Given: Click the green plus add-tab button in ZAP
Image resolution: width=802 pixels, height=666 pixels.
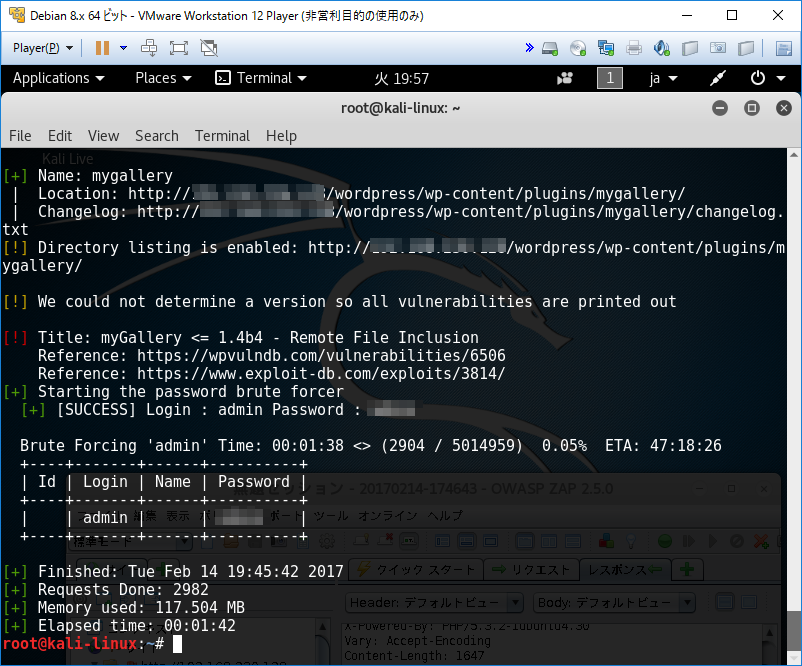Looking at the screenshot, I should [x=687, y=569].
